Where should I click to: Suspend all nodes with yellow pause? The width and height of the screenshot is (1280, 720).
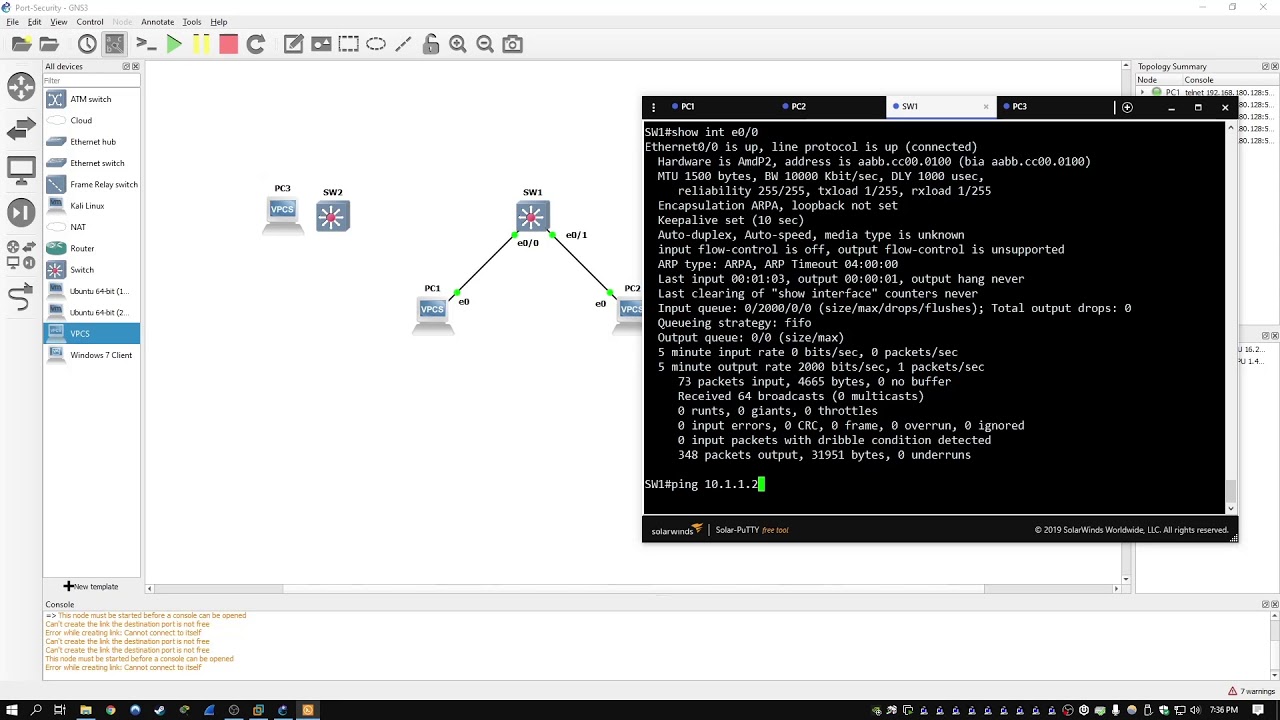[201, 44]
